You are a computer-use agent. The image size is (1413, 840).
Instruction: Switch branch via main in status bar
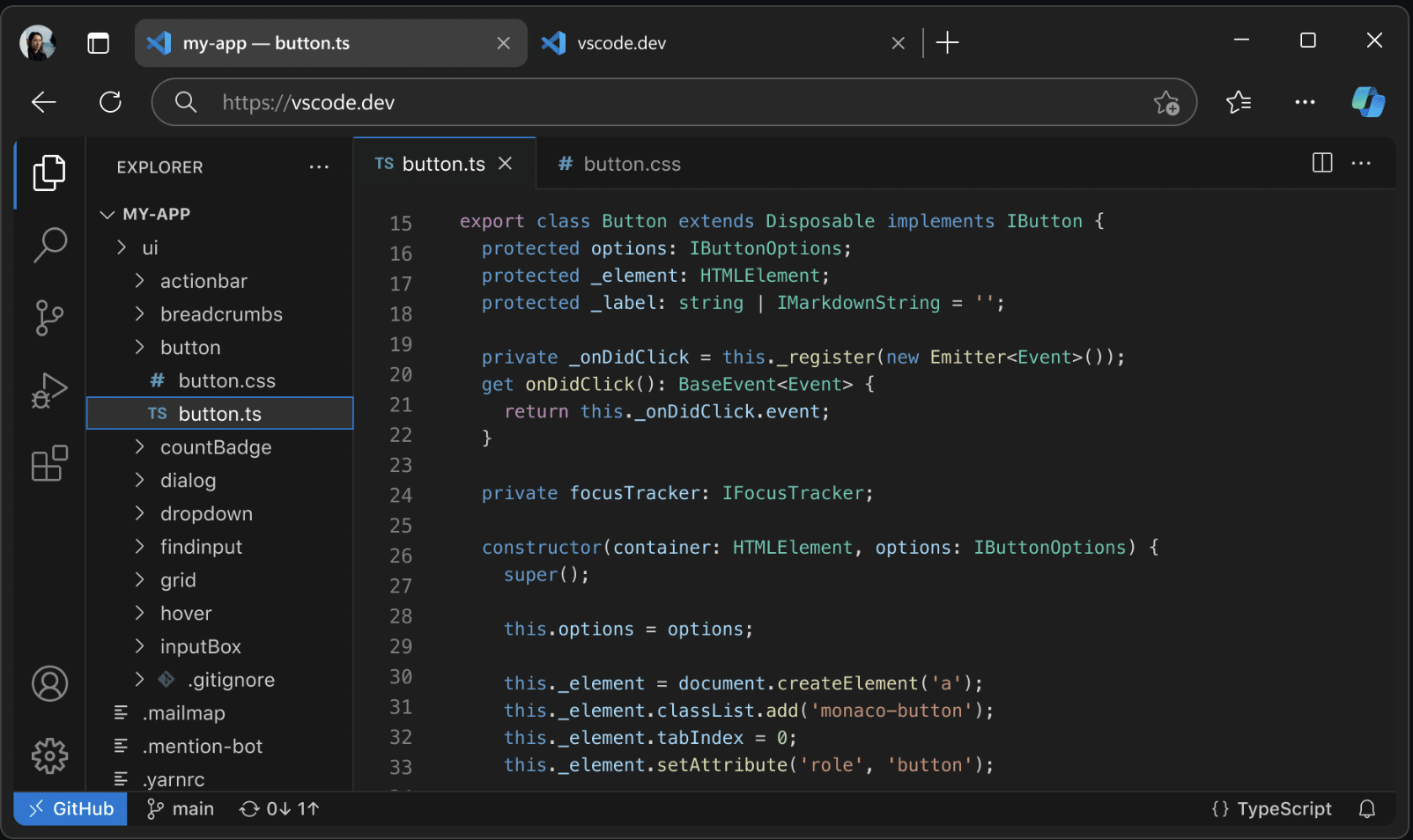pos(180,809)
